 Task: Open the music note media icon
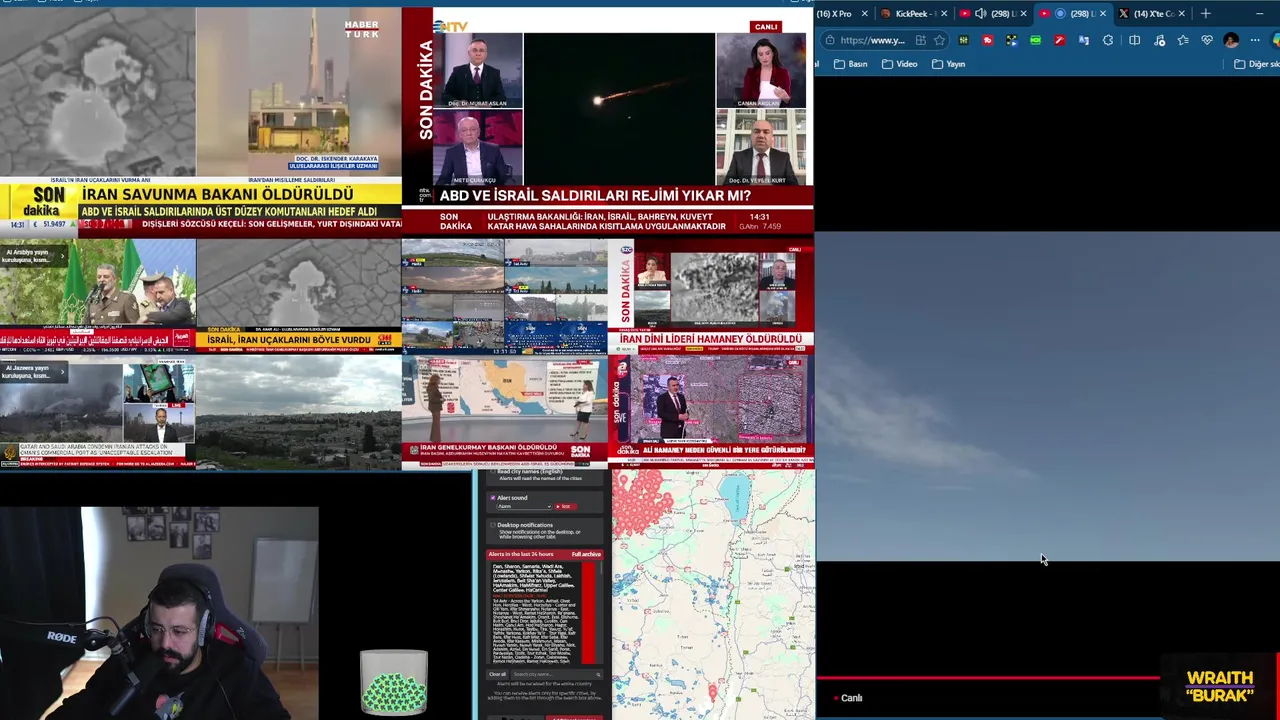(1159, 40)
